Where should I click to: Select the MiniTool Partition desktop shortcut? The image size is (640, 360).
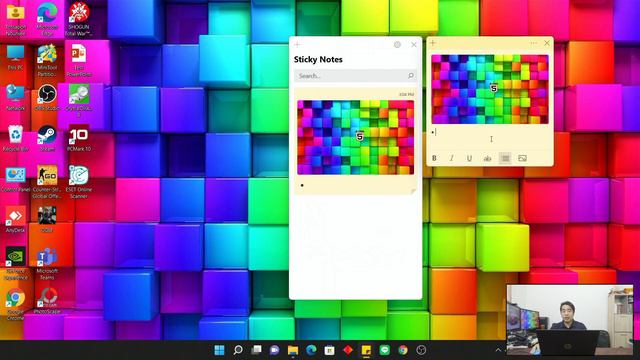point(47,60)
